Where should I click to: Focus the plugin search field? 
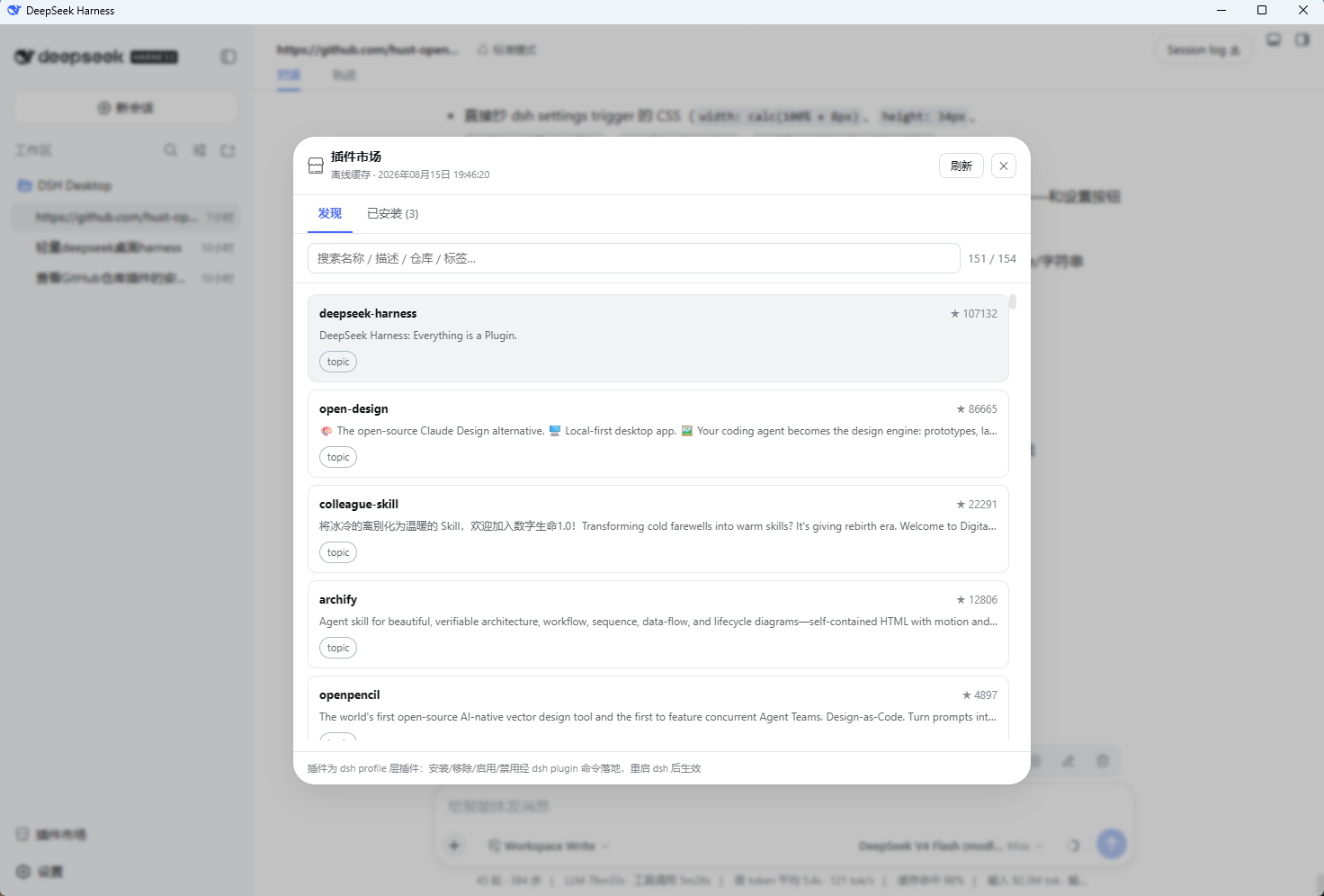(x=634, y=258)
